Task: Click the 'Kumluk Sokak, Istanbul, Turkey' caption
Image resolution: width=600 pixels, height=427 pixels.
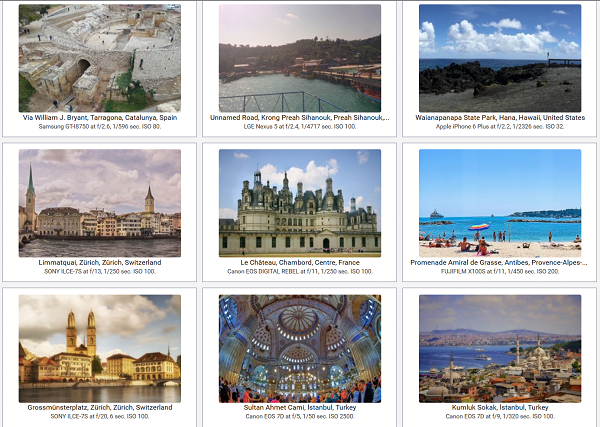Action: (x=500, y=407)
